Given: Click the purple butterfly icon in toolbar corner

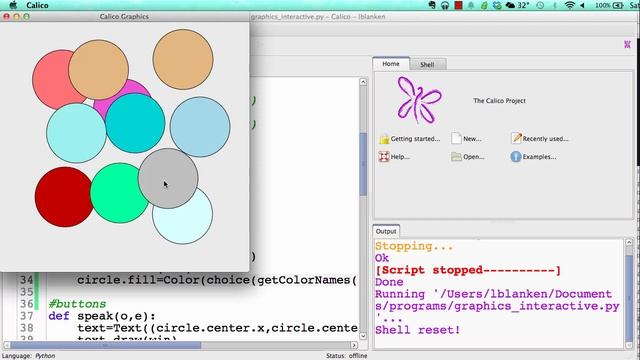Looking at the screenshot, I should click(627, 44).
